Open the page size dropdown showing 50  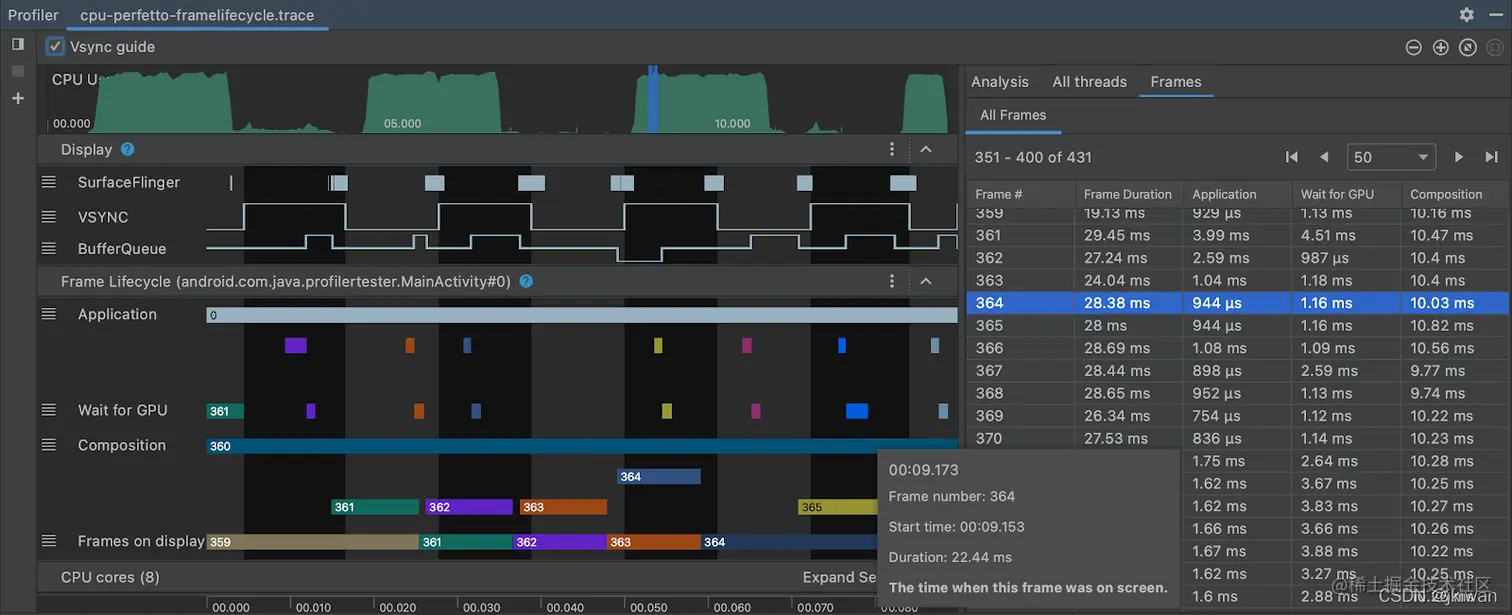click(x=1391, y=156)
